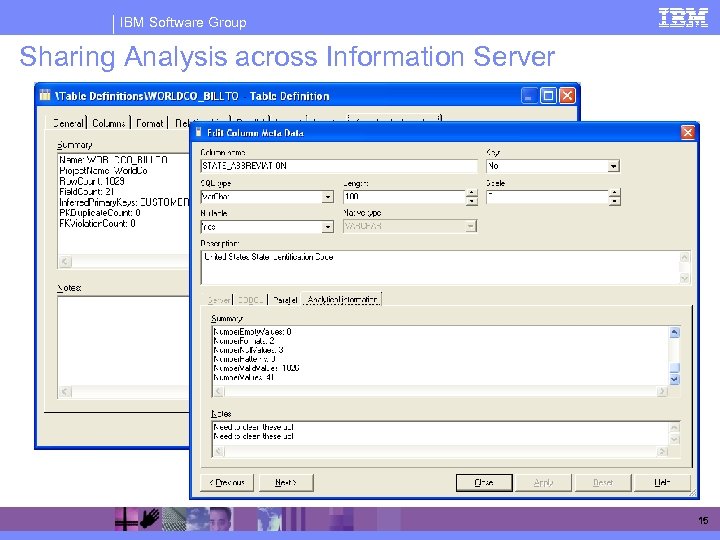Click the IBM logo

(683, 18)
